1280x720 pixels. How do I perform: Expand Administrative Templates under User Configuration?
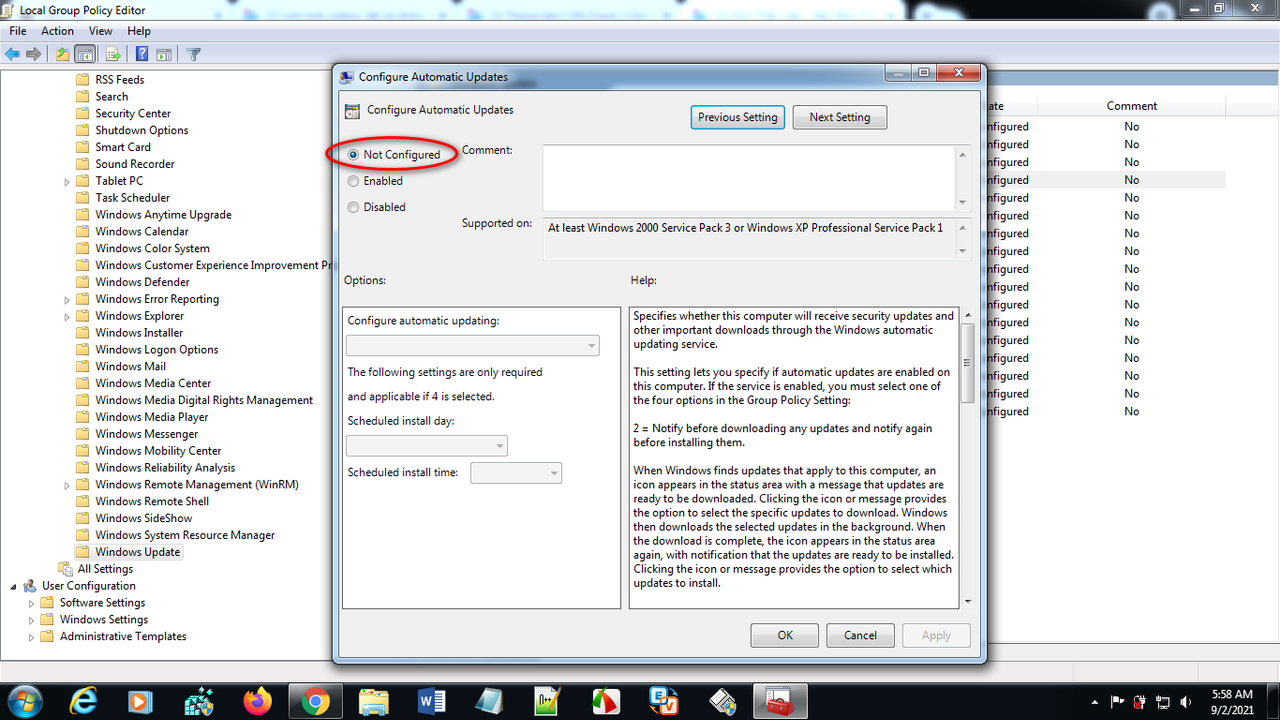point(32,636)
